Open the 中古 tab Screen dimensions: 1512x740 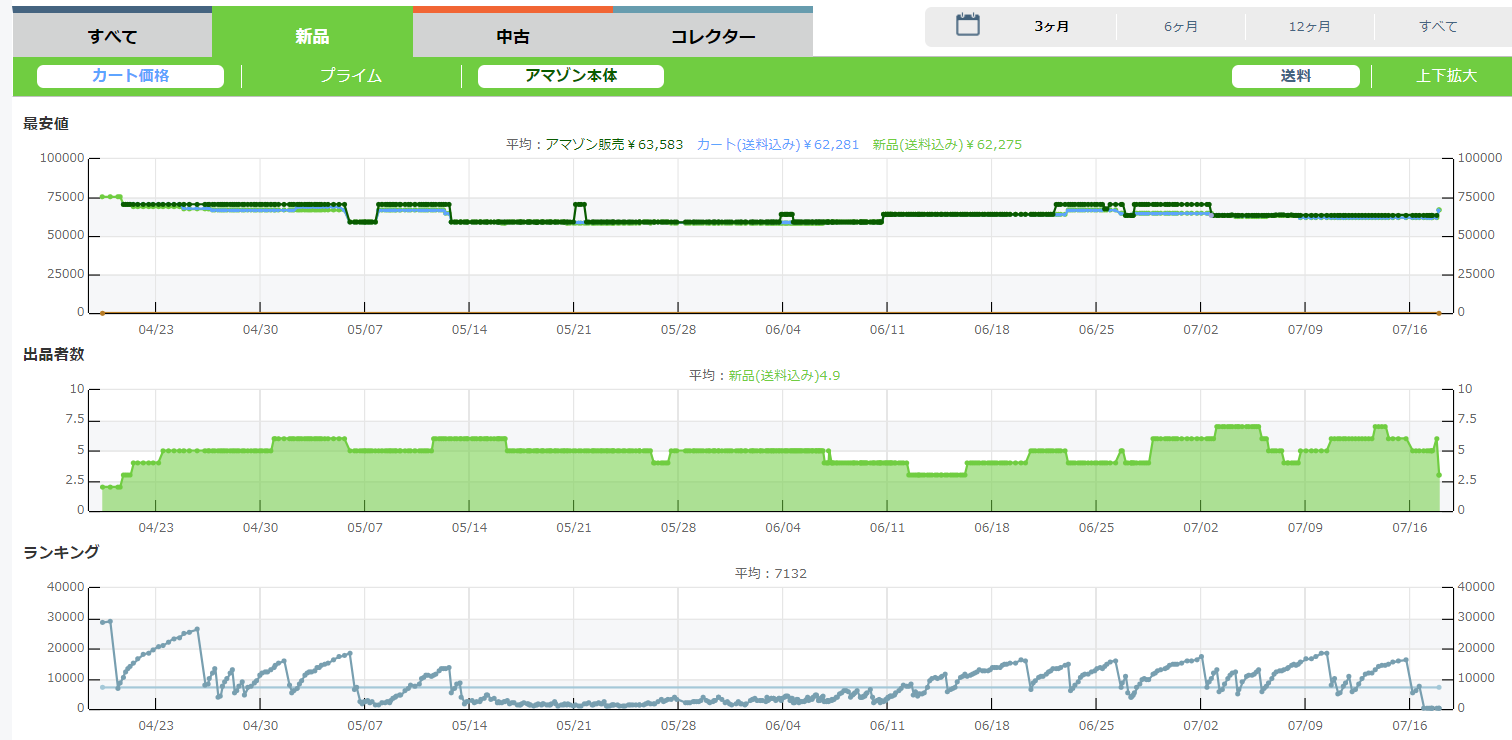(x=513, y=37)
